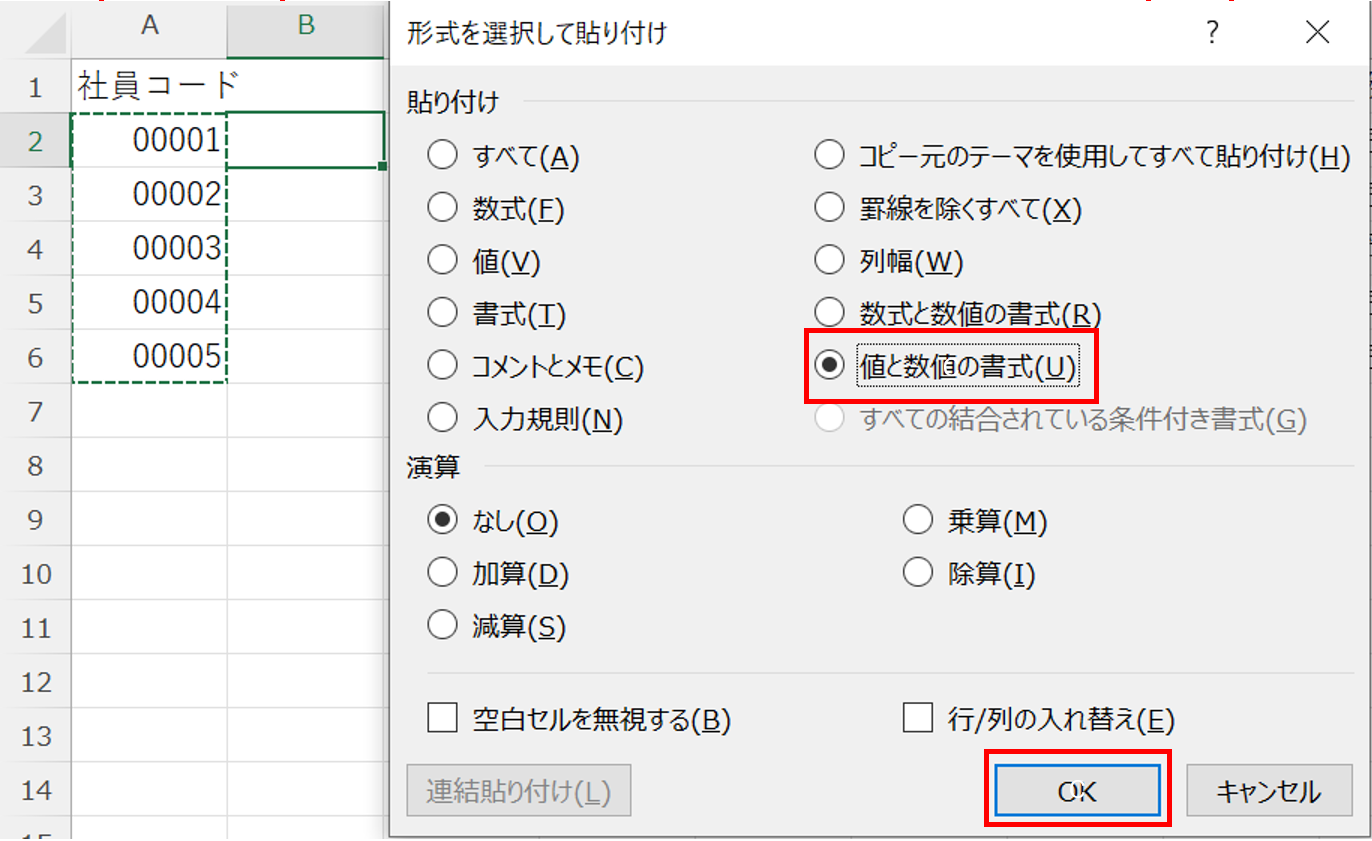The width and height of the screenshot is (1372, 841).
Task: Click the dialog help question mark icon
Action: click(1212, 33)
